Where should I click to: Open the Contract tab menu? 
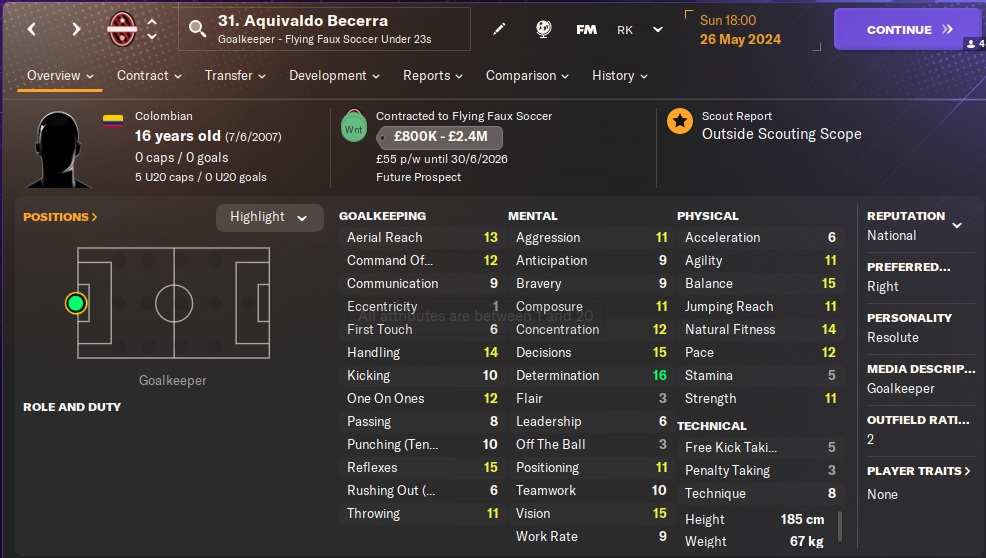click(149, 75)
